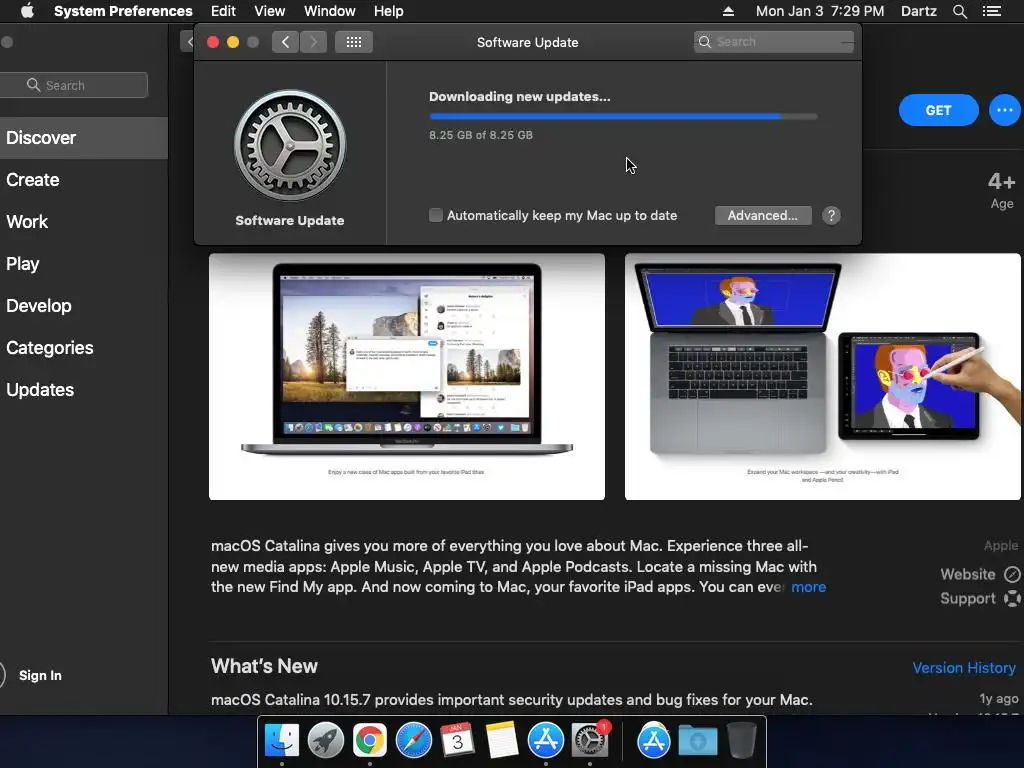Select Categories in App Store sidebar
The height and width of the screenshot is (768, 1024).
click(84, 347)
